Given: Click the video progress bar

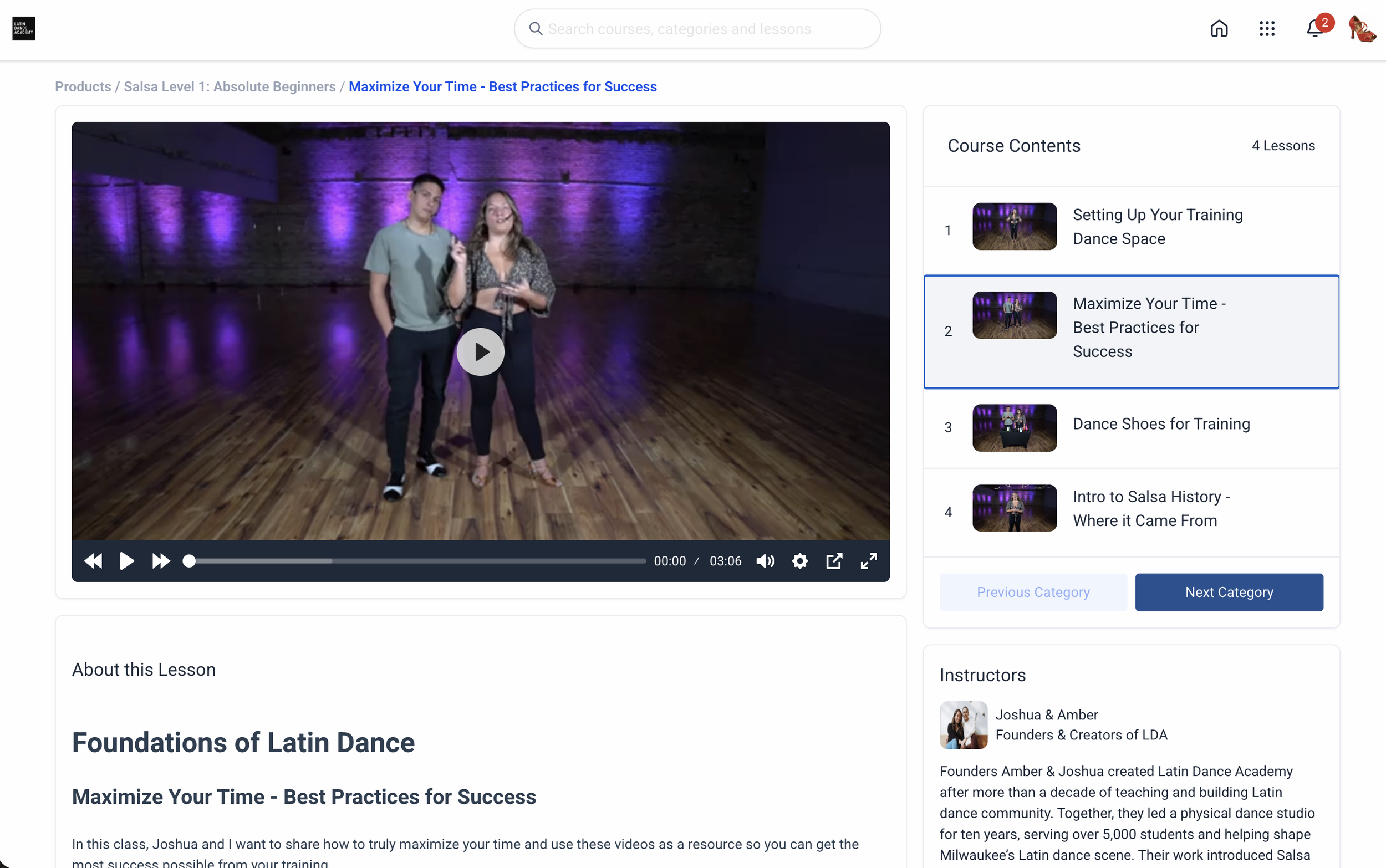Looking at the screenshot, I should 417,561.
